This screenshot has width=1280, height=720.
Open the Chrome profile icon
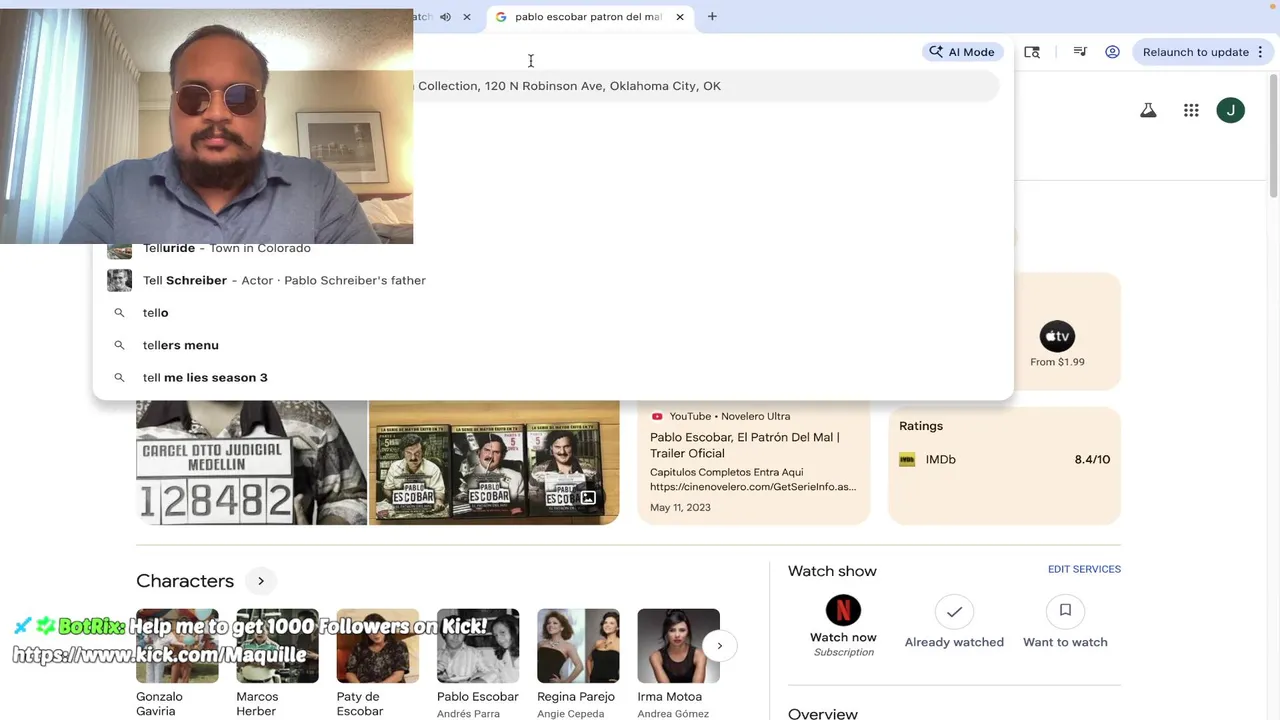pos(1112,52)
